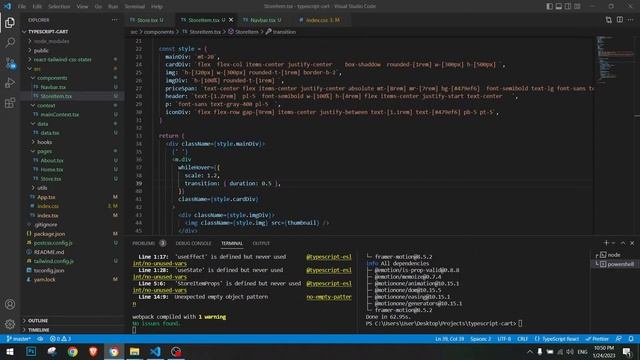The height and width of the screenshot is (360, 640).
Task: Open package.json in the explorer
Action: coord(49,234)
